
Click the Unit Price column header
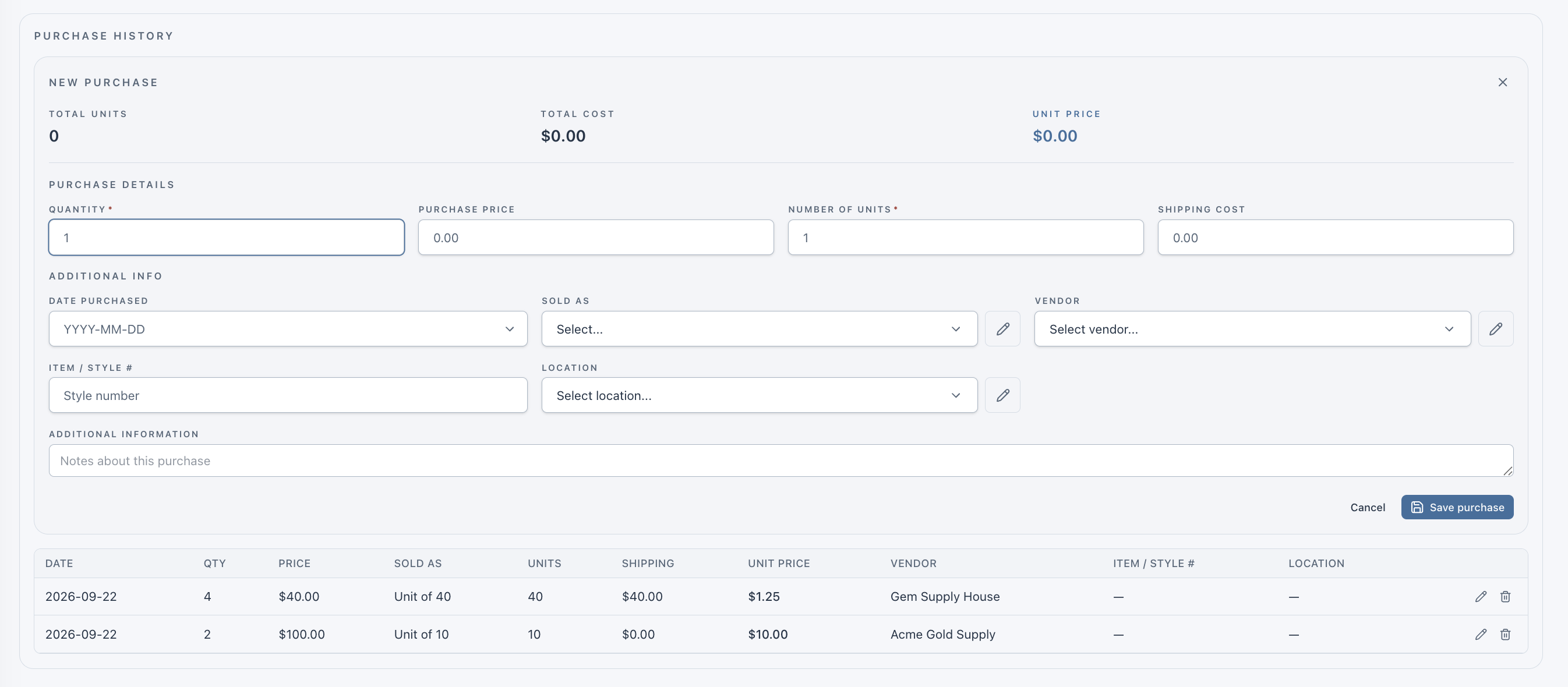pyautogui.click(x=779, y=564)
